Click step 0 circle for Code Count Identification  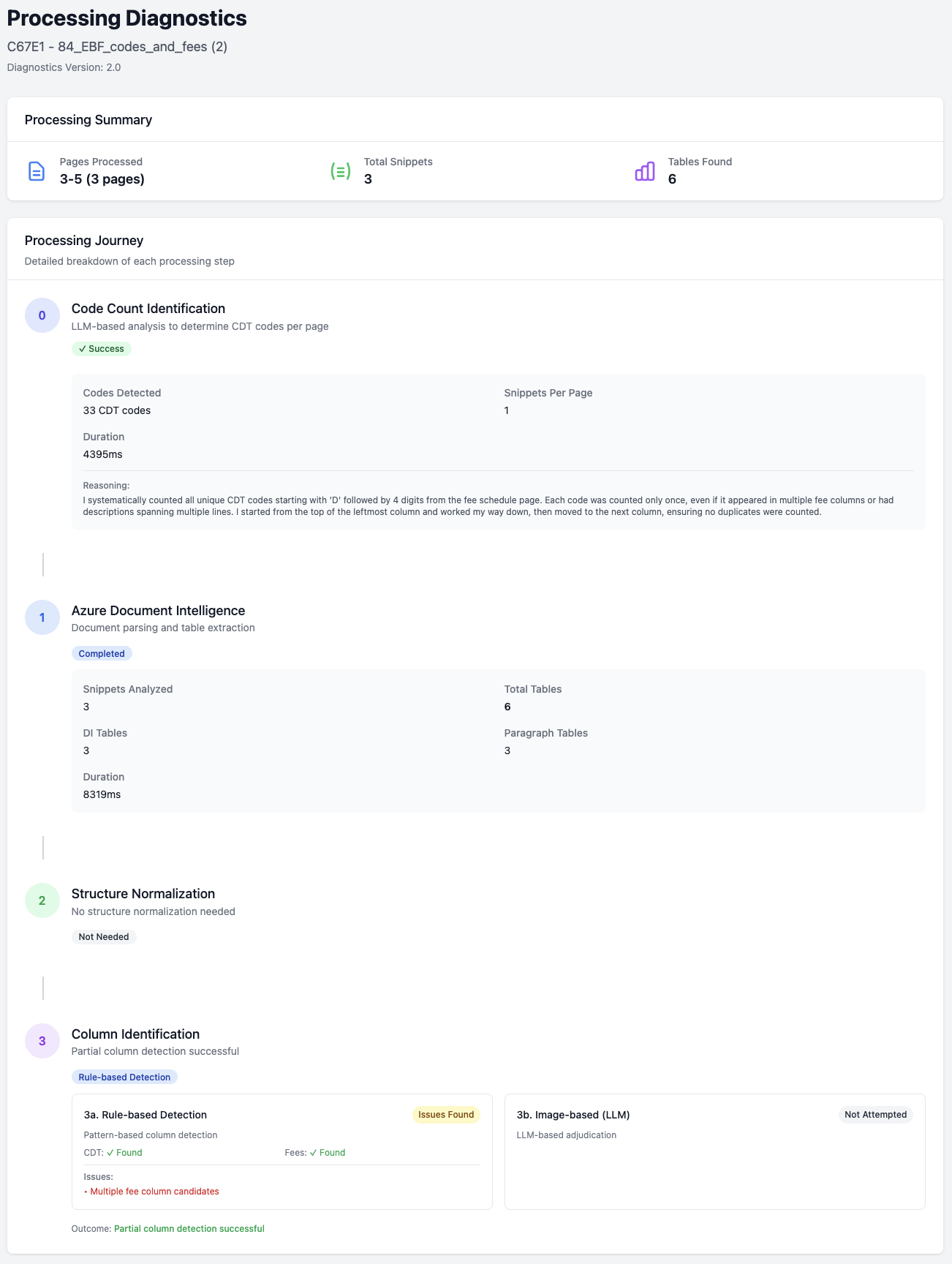[42, 315]
